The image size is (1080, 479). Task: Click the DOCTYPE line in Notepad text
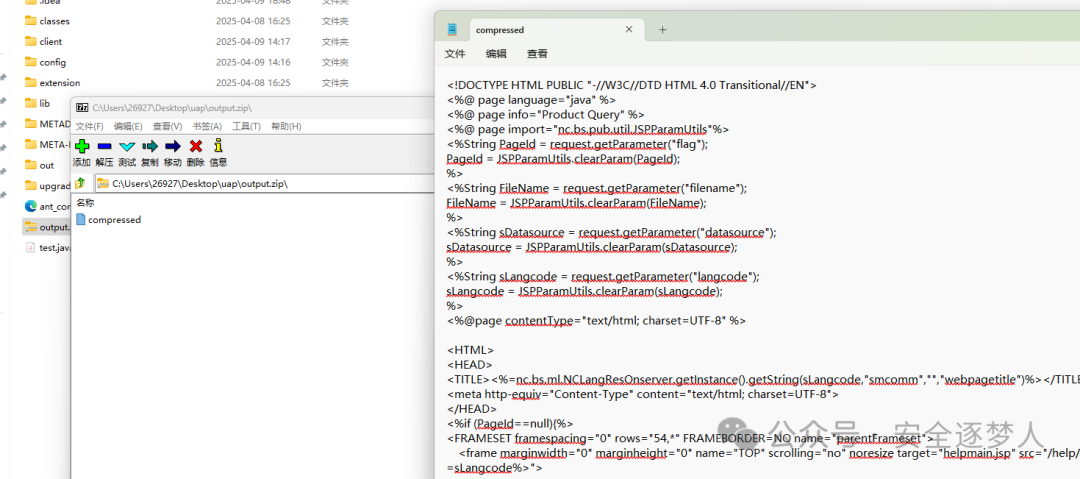point(632,85)
